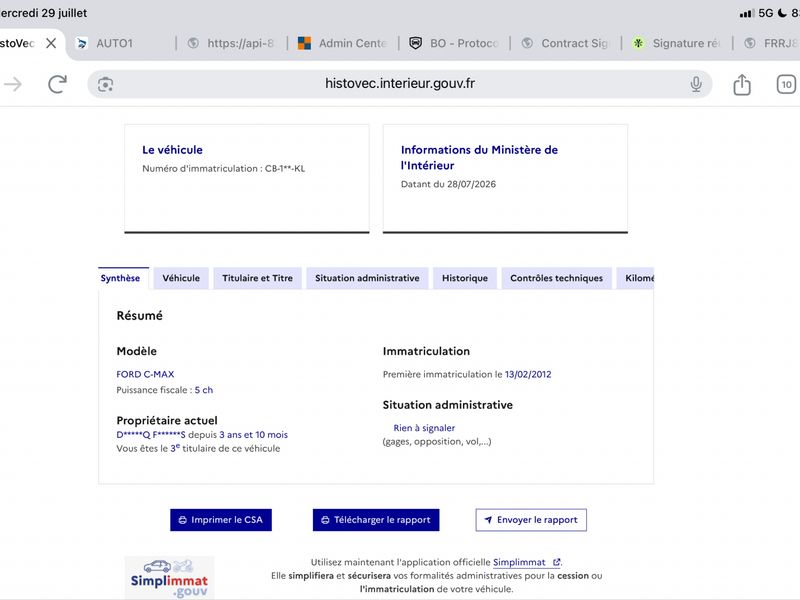Switch to the Titulaire et Titre tab
Screen dimensions: 800x600
(x=258, y=278)
